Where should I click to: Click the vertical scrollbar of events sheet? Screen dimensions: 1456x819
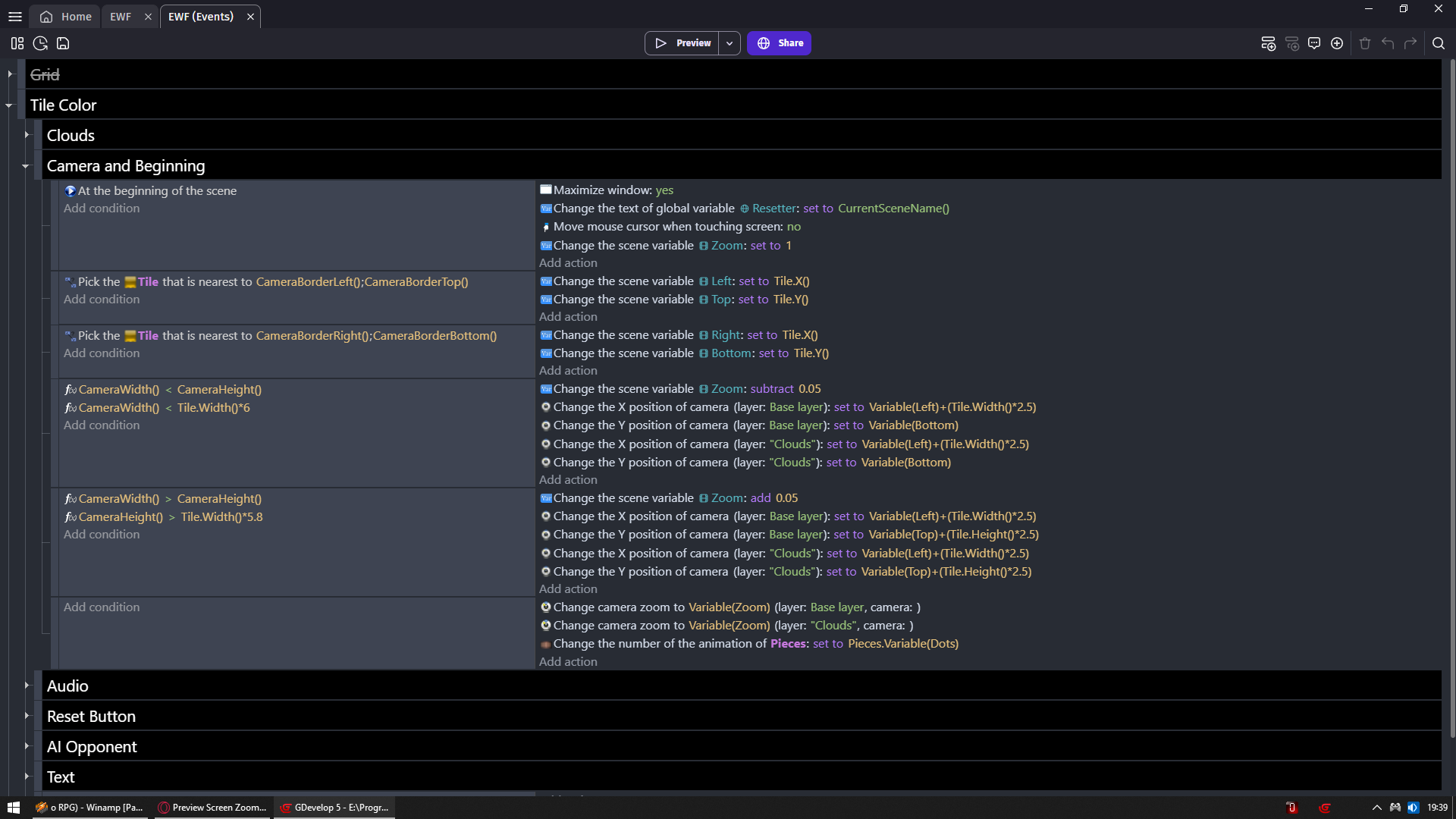(1451, 379)
